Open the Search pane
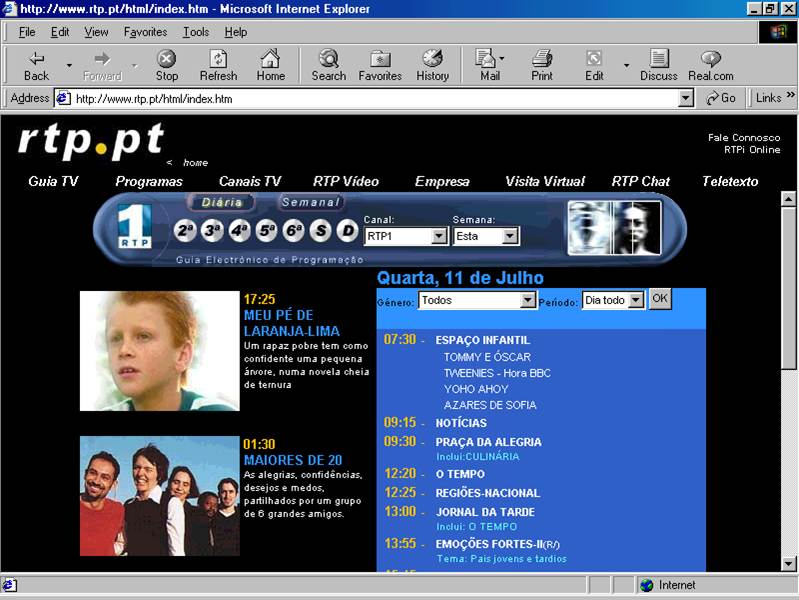The height and width of the screenshot is (600, 799). point(329,66)
